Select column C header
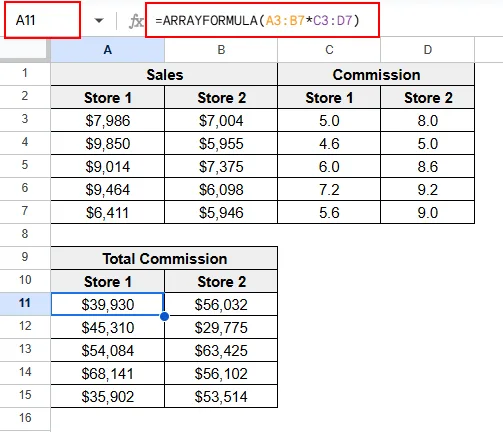503x432 pixels. point(329,50)
